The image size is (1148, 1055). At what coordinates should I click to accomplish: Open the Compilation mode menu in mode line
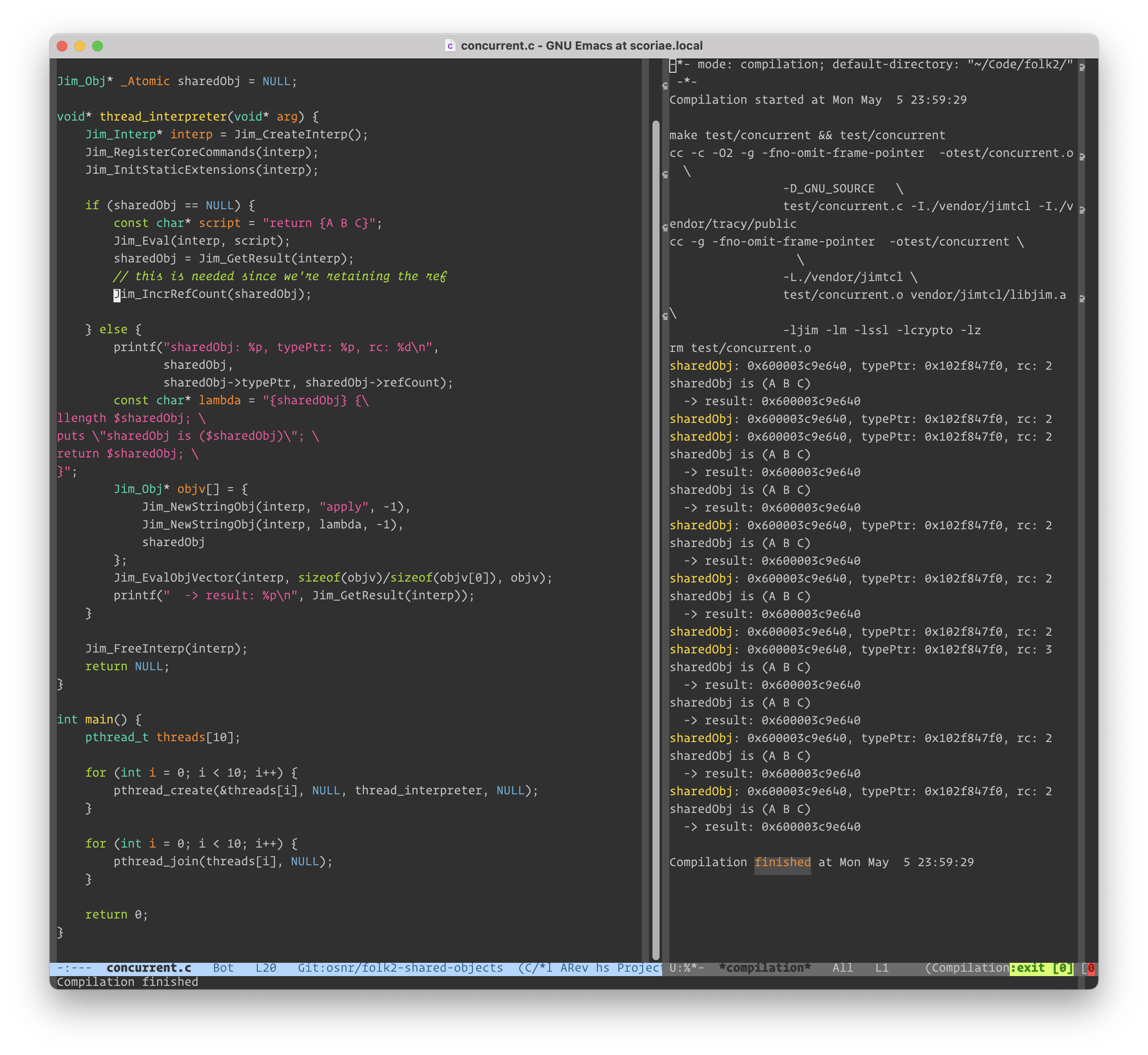point(969,968)
